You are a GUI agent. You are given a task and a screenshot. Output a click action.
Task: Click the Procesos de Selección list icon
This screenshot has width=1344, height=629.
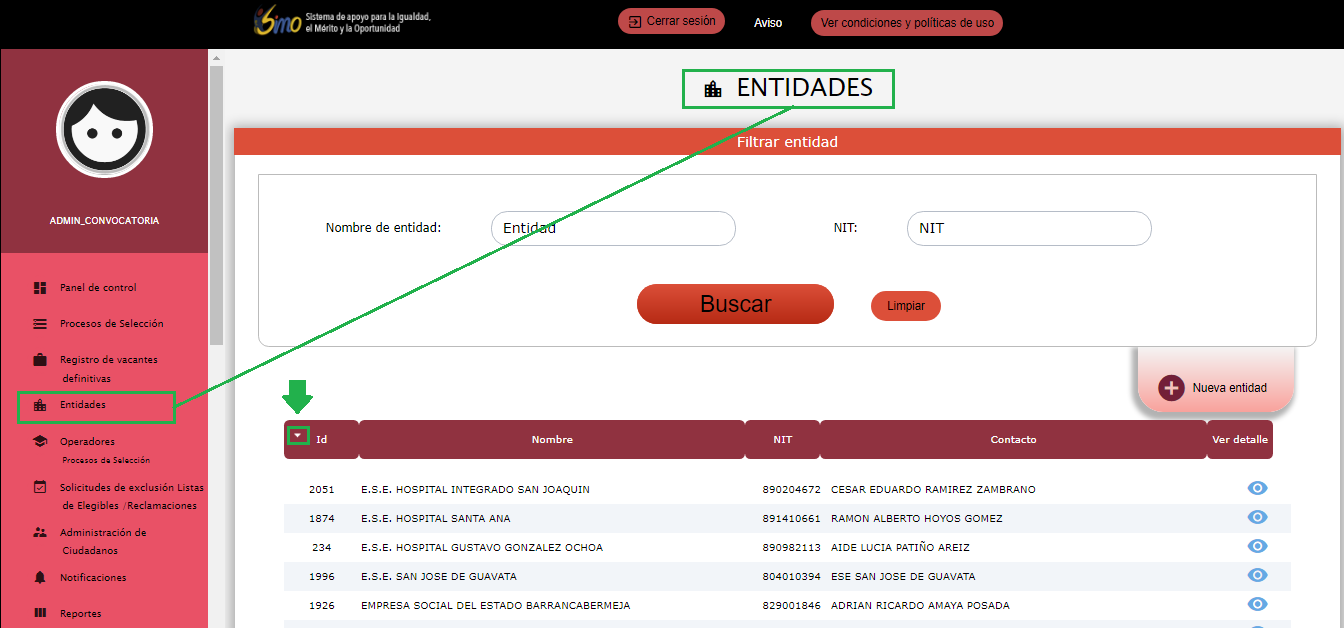(40, 324)
